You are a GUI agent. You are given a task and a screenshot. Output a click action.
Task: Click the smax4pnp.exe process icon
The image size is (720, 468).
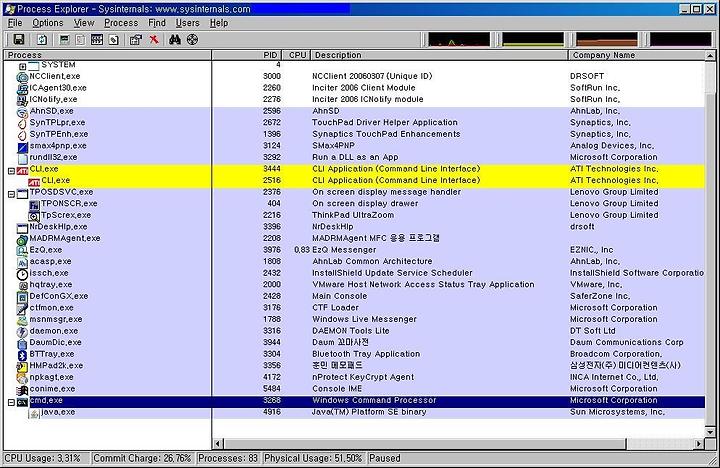pyautogui.click(x=22, y=147)
